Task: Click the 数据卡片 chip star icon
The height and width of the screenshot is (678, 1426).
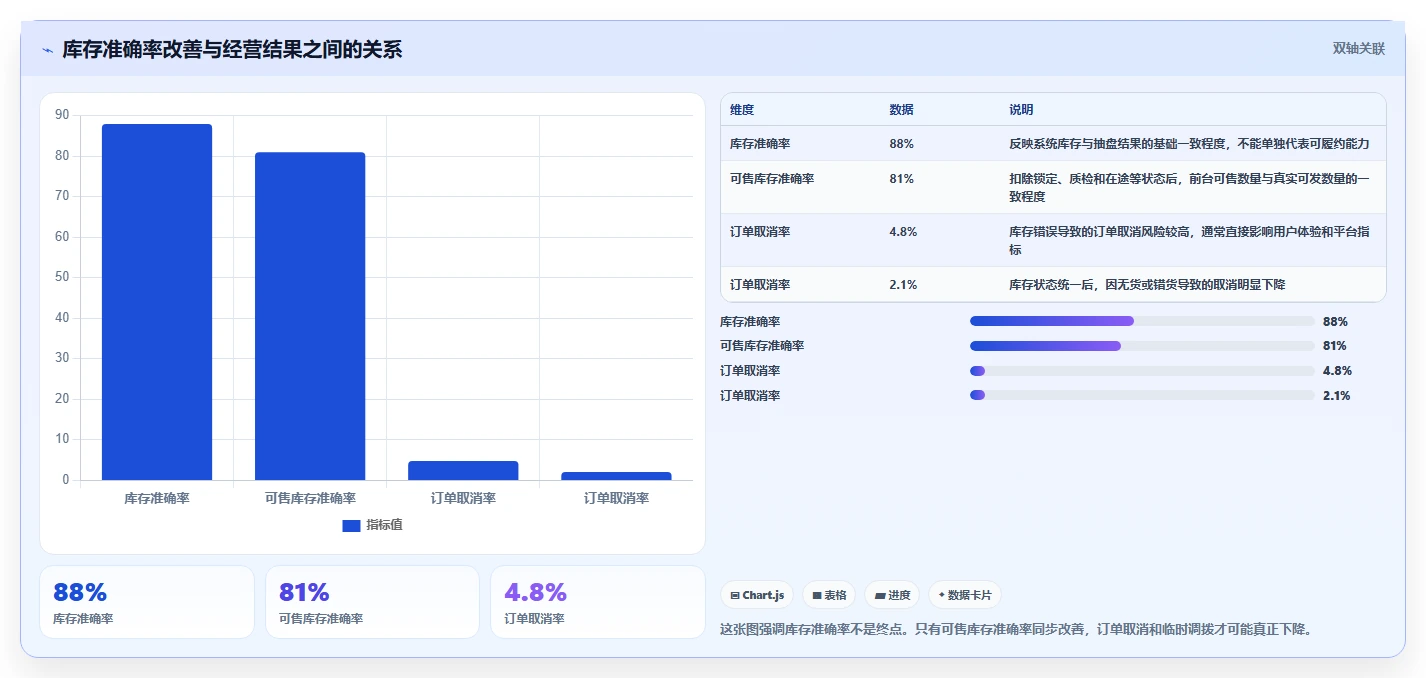Action: pyautogui.click(x=941, y=595)
